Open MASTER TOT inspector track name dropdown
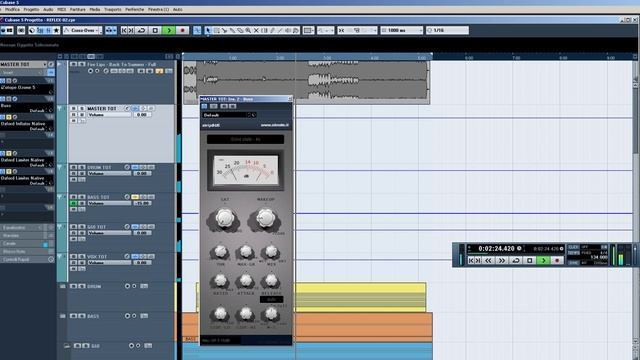Screen dimensions: 640x360 [x=23, y=64]
